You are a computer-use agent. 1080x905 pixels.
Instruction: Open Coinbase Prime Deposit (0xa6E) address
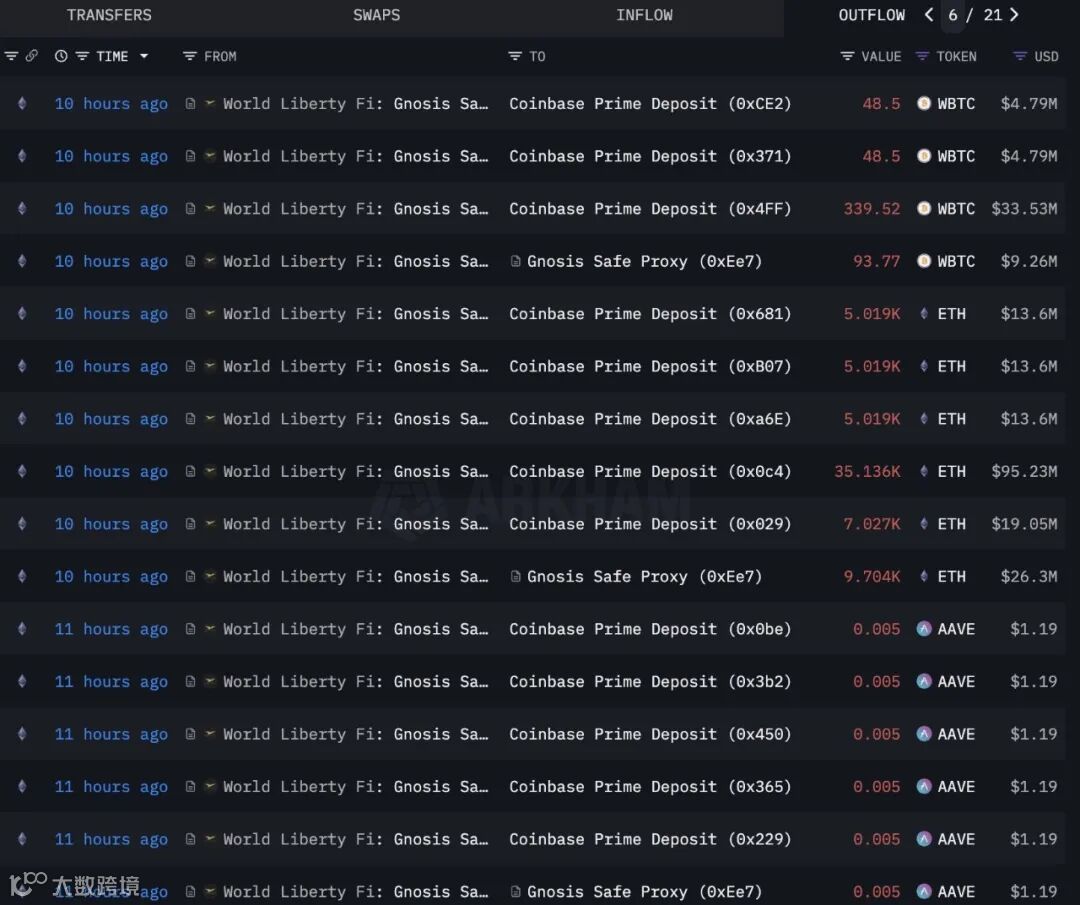point(650,419)
